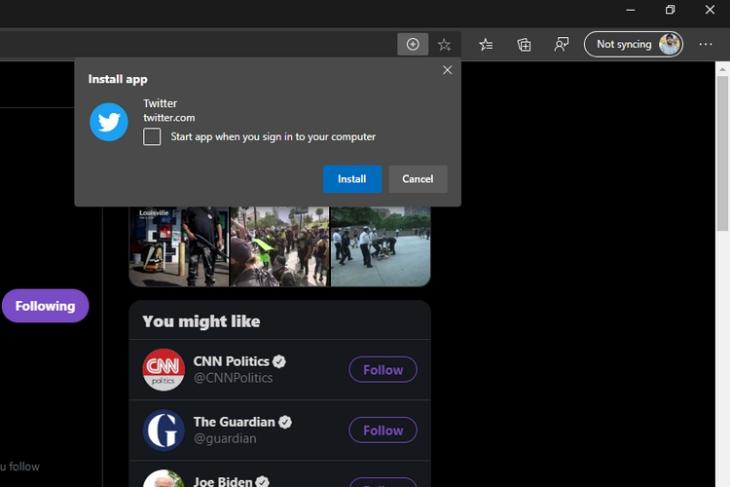Open the Joe Biden profile name
This screenshot has height=487, width=730.
[x=223, y=481]
